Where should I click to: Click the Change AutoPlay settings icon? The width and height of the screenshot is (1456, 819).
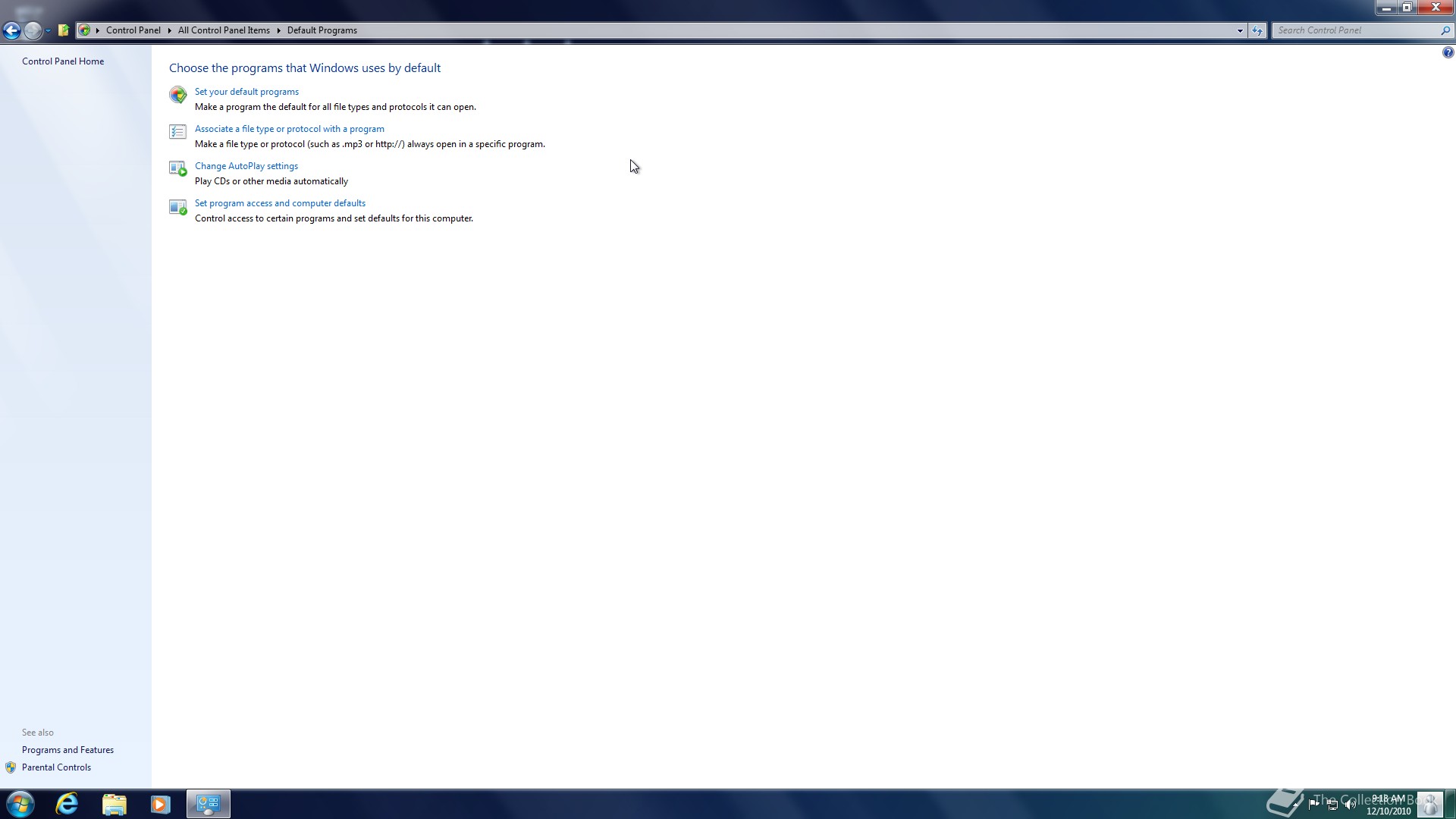[x=177, y=169]
